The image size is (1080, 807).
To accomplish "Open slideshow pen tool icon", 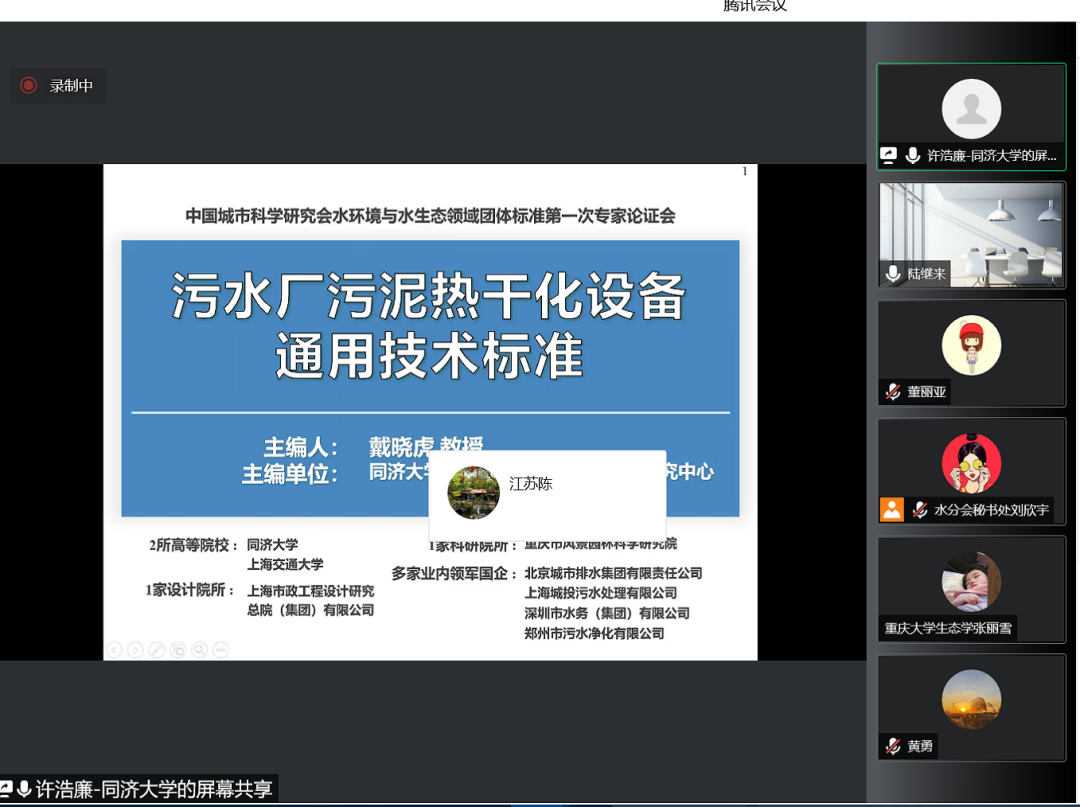I will tap(157, 649).
